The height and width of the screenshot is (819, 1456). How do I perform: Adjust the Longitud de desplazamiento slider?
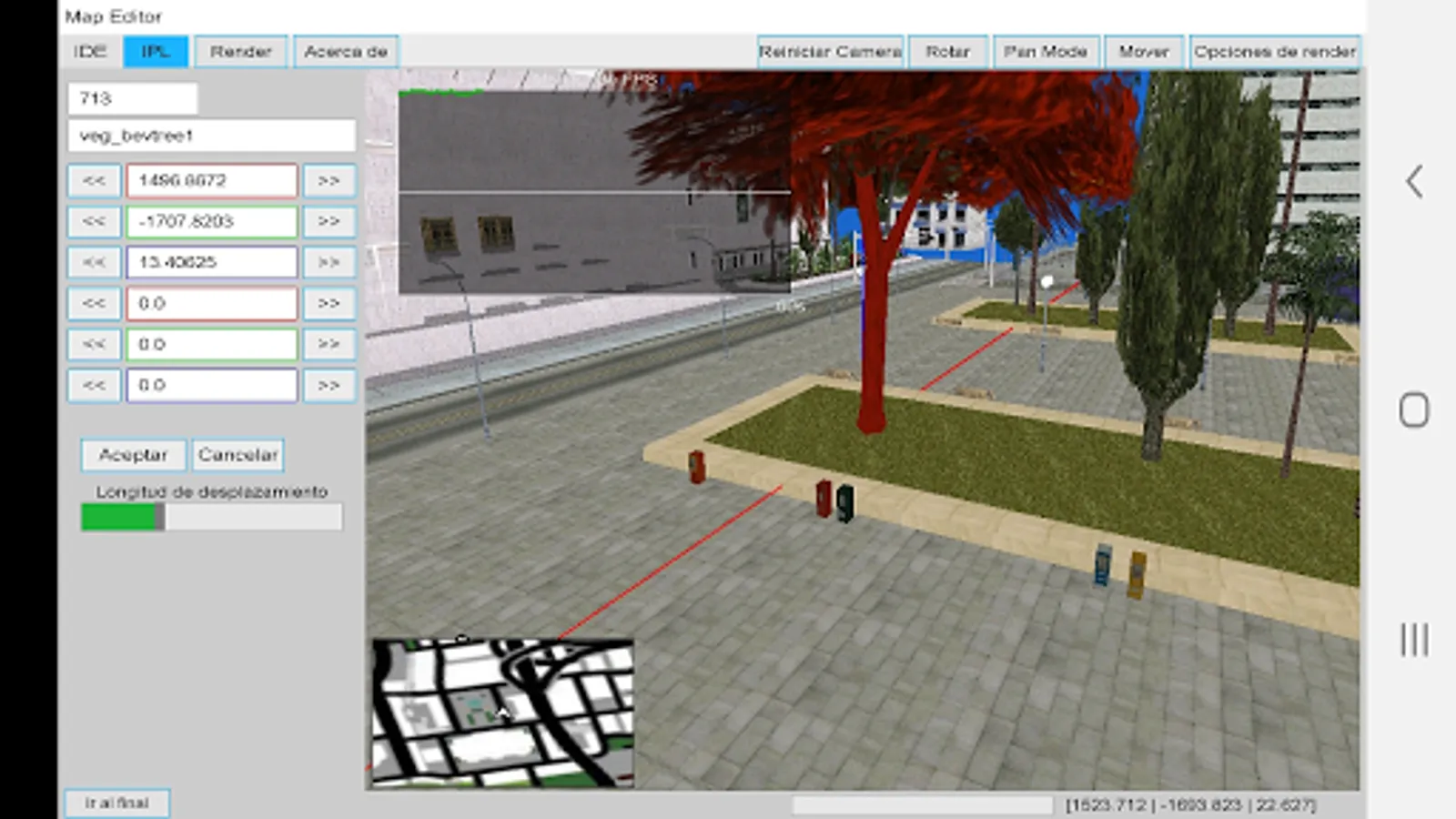pos(211,517)
